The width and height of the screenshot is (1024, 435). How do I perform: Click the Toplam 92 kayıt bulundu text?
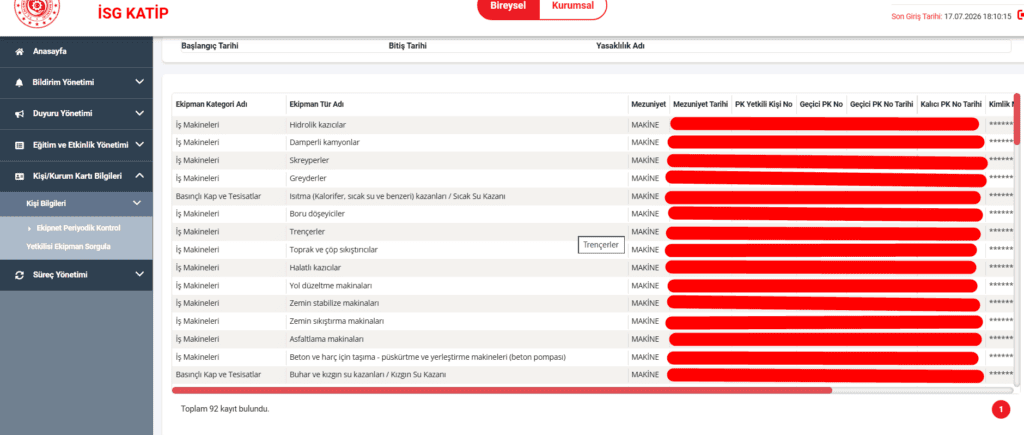225,409
